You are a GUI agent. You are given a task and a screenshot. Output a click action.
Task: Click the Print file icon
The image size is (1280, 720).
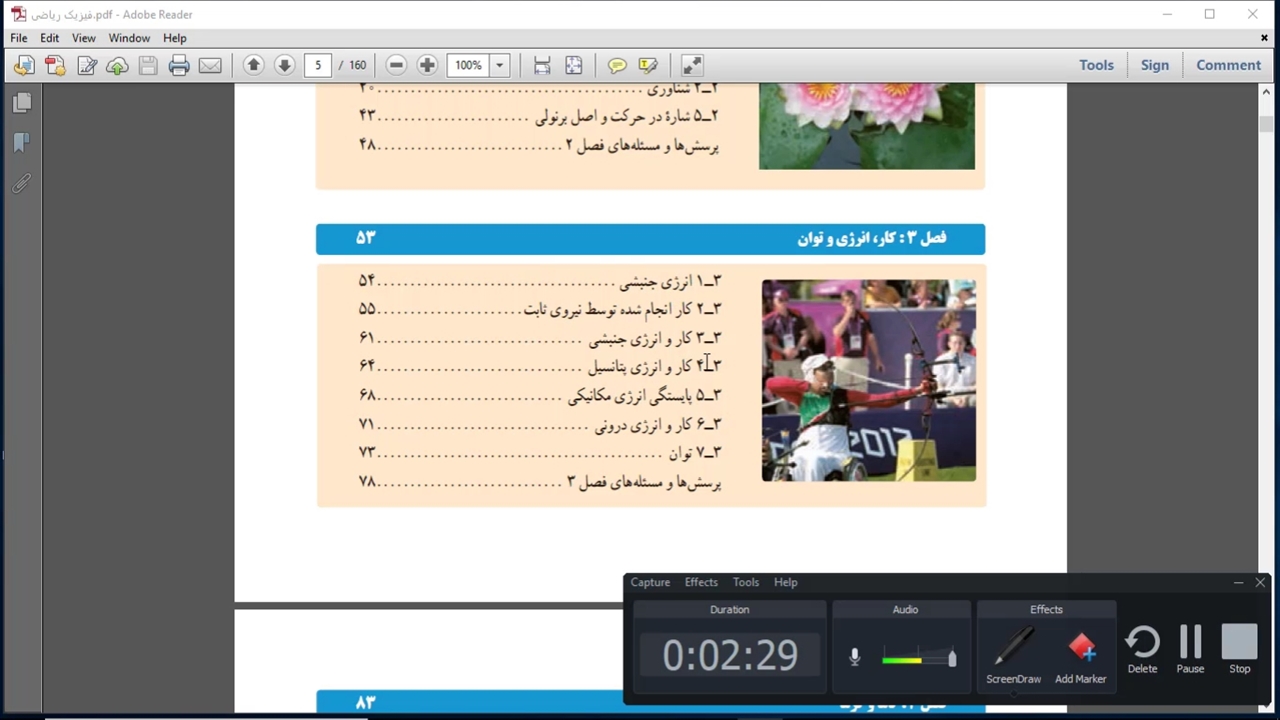179,66
